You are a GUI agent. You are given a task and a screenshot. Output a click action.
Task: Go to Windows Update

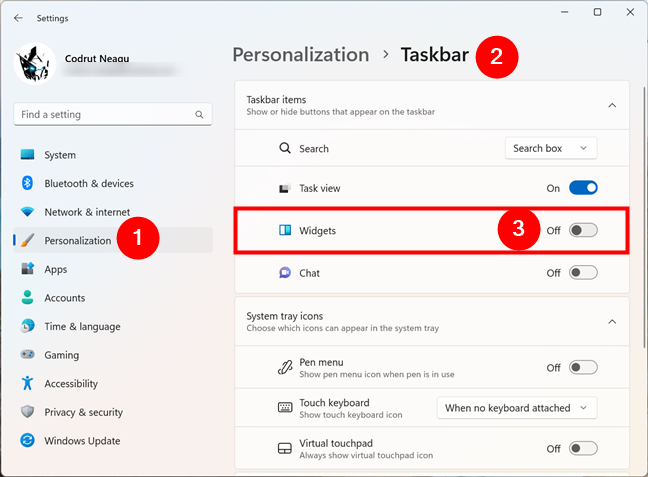pyautogui.click(x=113, y=440)
